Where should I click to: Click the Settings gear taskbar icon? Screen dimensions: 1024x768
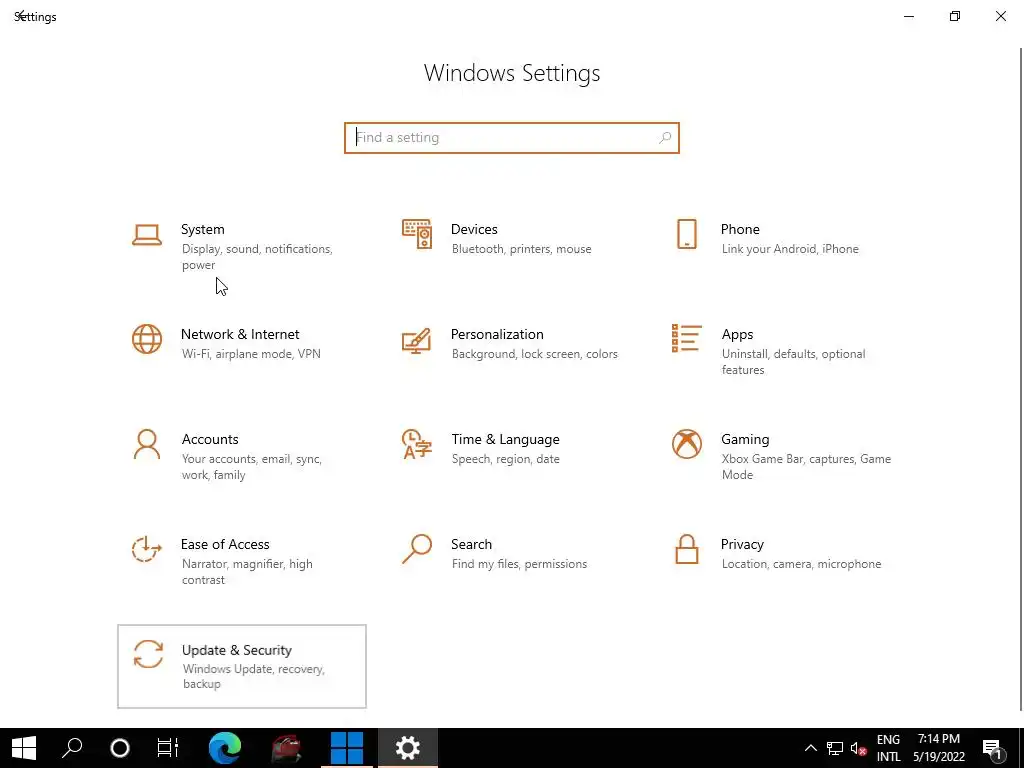pos(408,748)
